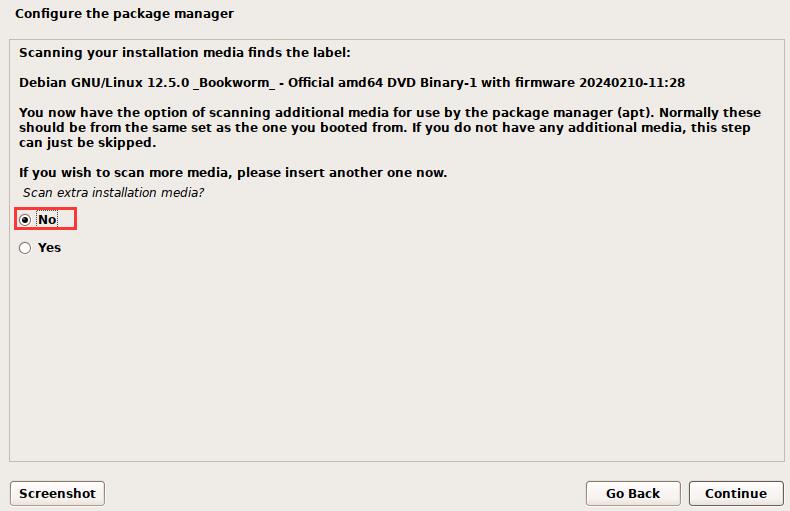This screenshot has width=790, height=511.
Task: Take a screenshot with Screenshot button
Action: (57, 493)
